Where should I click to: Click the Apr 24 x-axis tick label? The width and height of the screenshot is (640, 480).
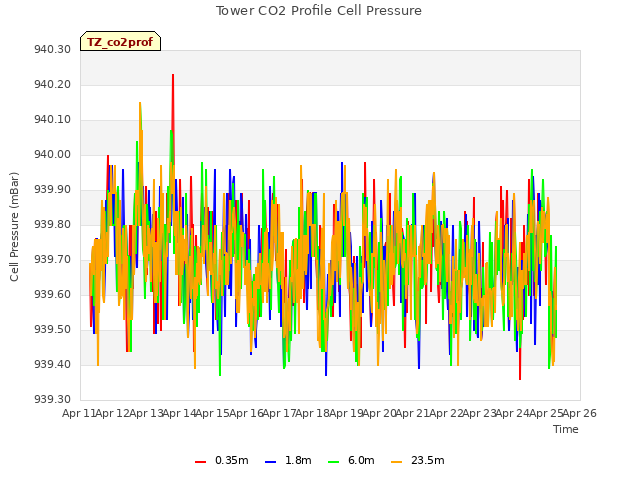pos(513,413)
